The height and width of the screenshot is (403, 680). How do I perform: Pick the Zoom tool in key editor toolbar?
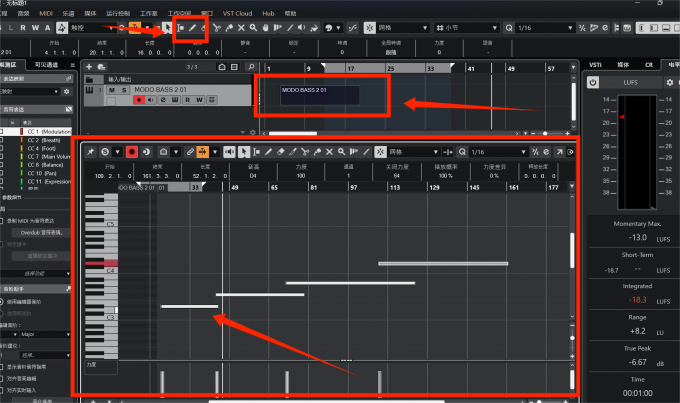tap(342, 152)
